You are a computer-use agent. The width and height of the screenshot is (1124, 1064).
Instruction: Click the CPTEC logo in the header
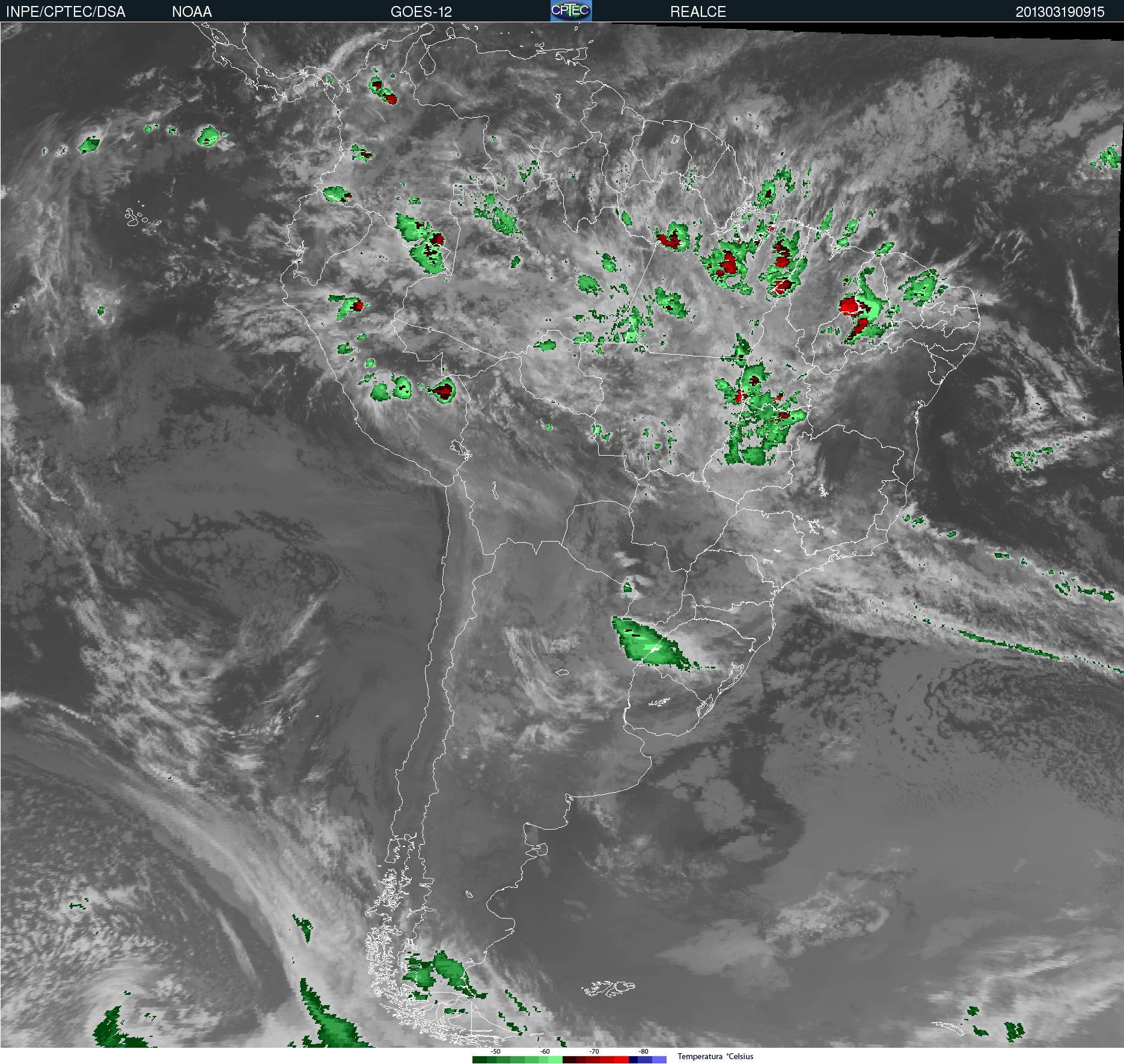pos(571,11)
